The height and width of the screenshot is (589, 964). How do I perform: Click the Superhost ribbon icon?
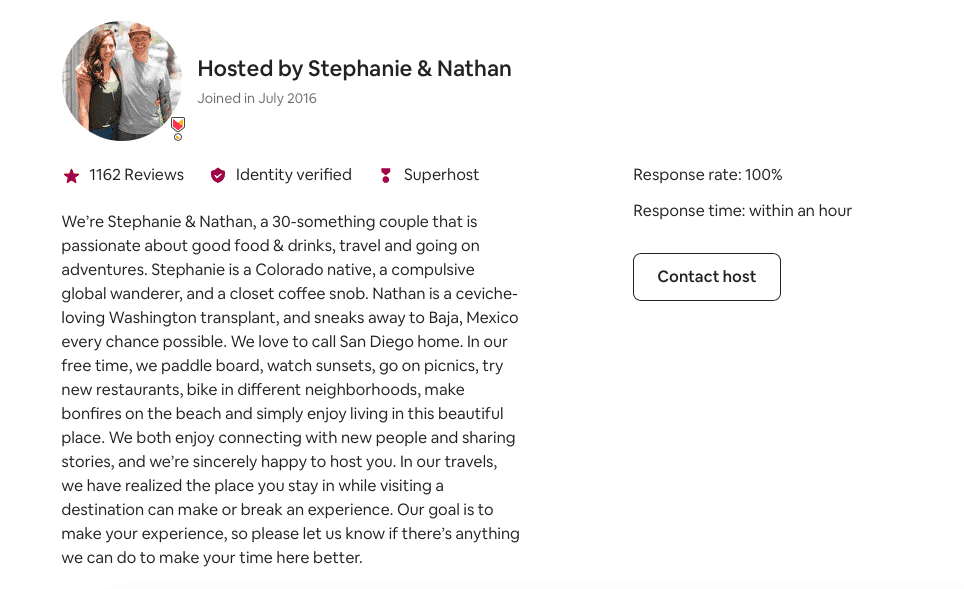(x=386, y=175)
